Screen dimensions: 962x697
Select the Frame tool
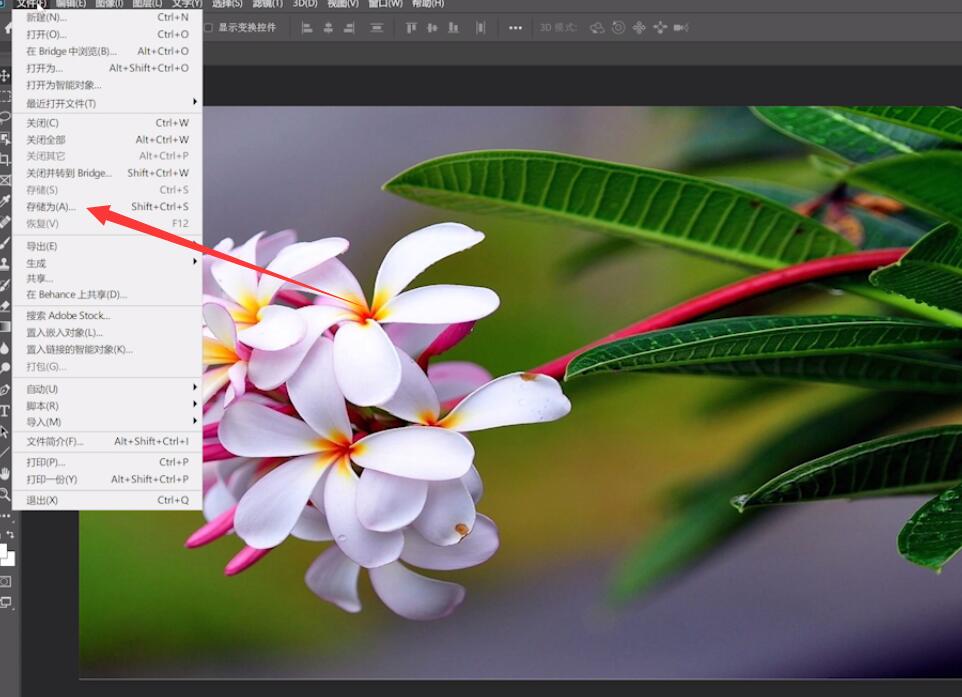[x=5, y=180]
